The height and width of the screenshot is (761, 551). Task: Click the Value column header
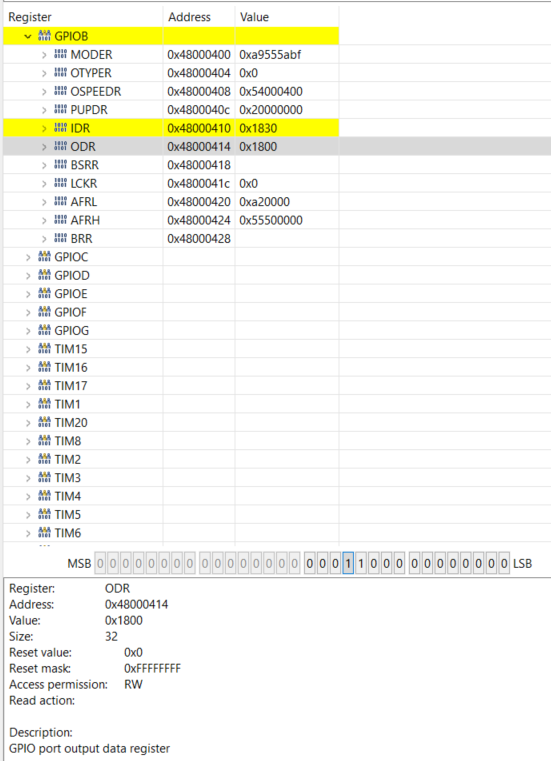pyautogui.click(x=254, y=17)
